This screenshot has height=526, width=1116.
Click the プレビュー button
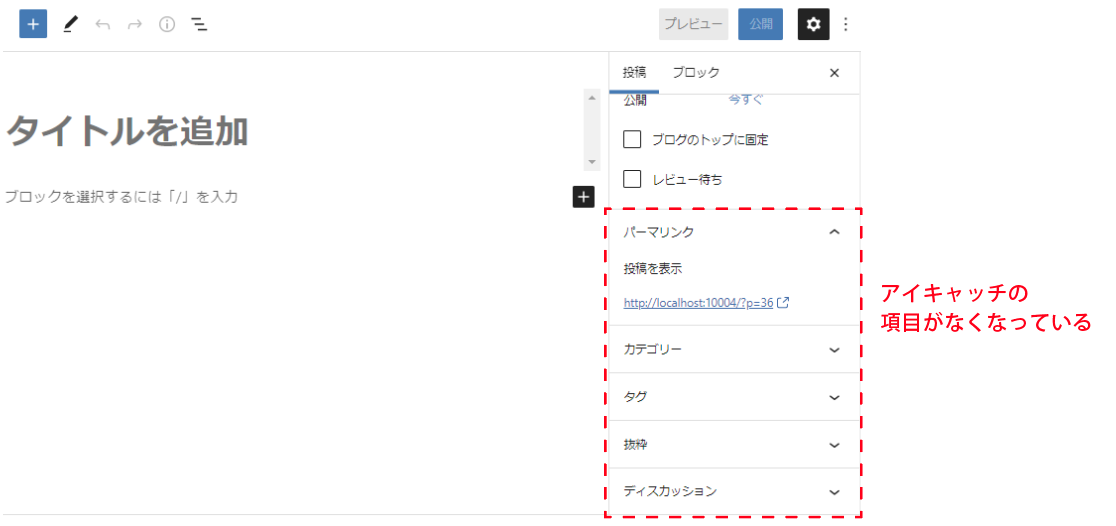coord(693,24)
